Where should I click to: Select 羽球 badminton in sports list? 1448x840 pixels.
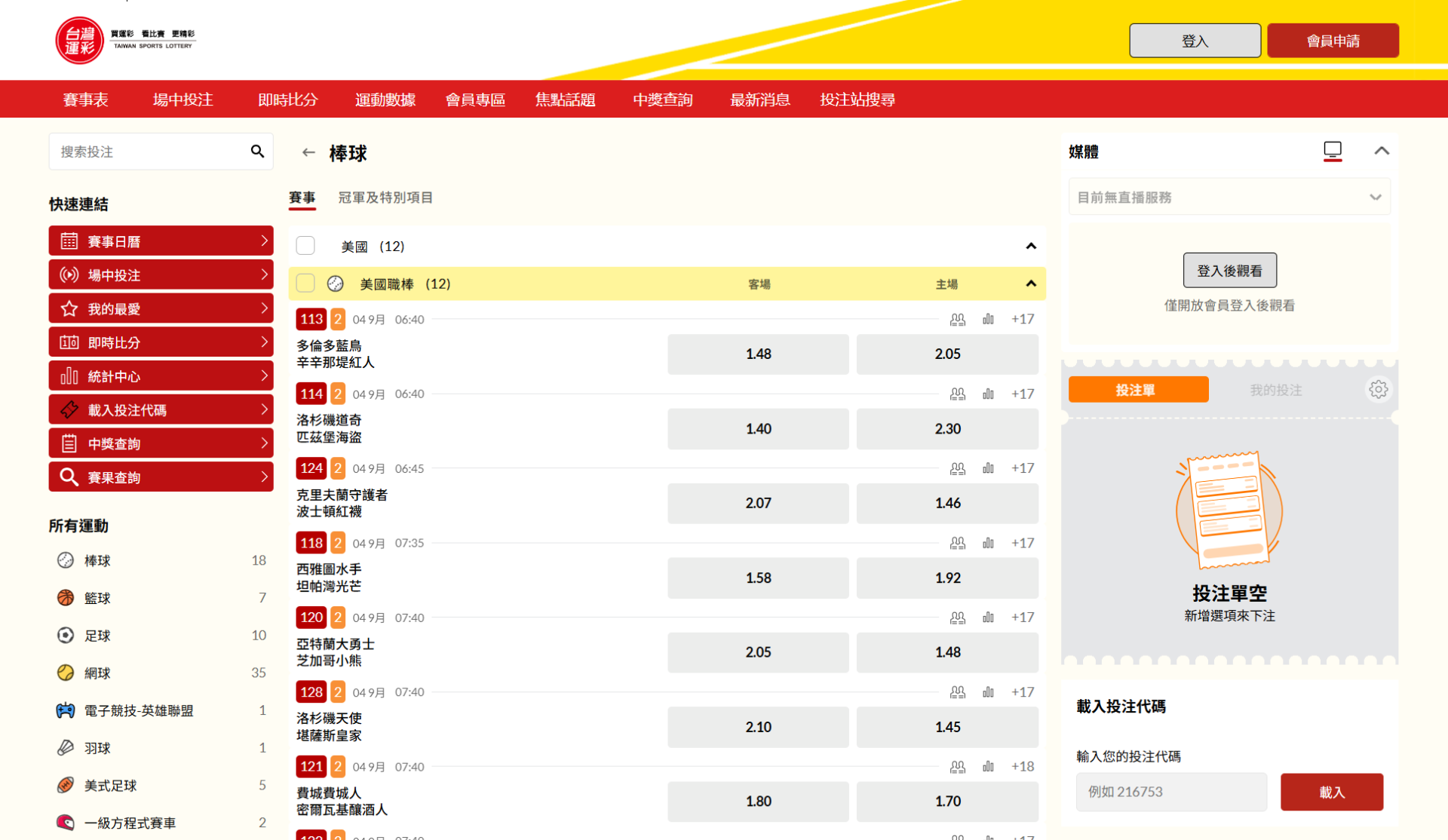tap(161, 748)
